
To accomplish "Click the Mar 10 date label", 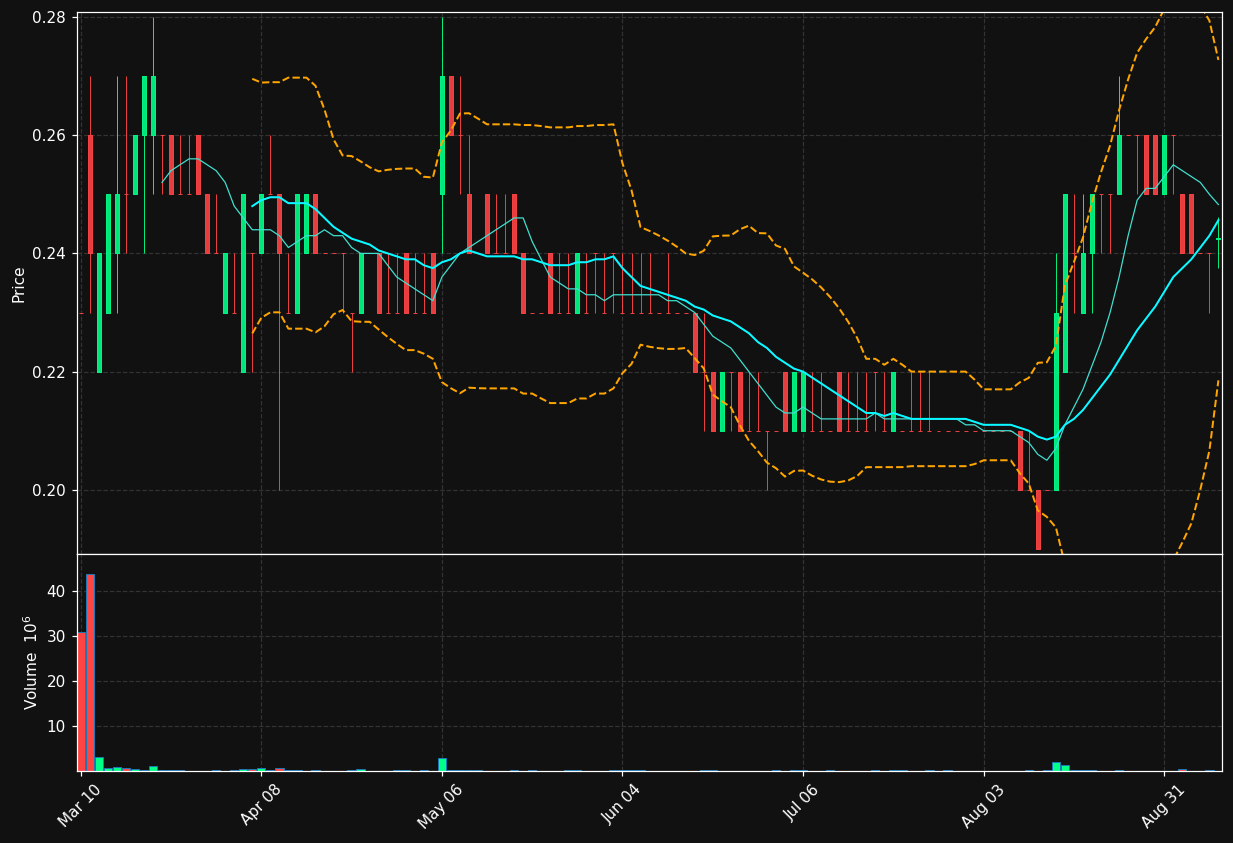I will click(x=79, y=804).
